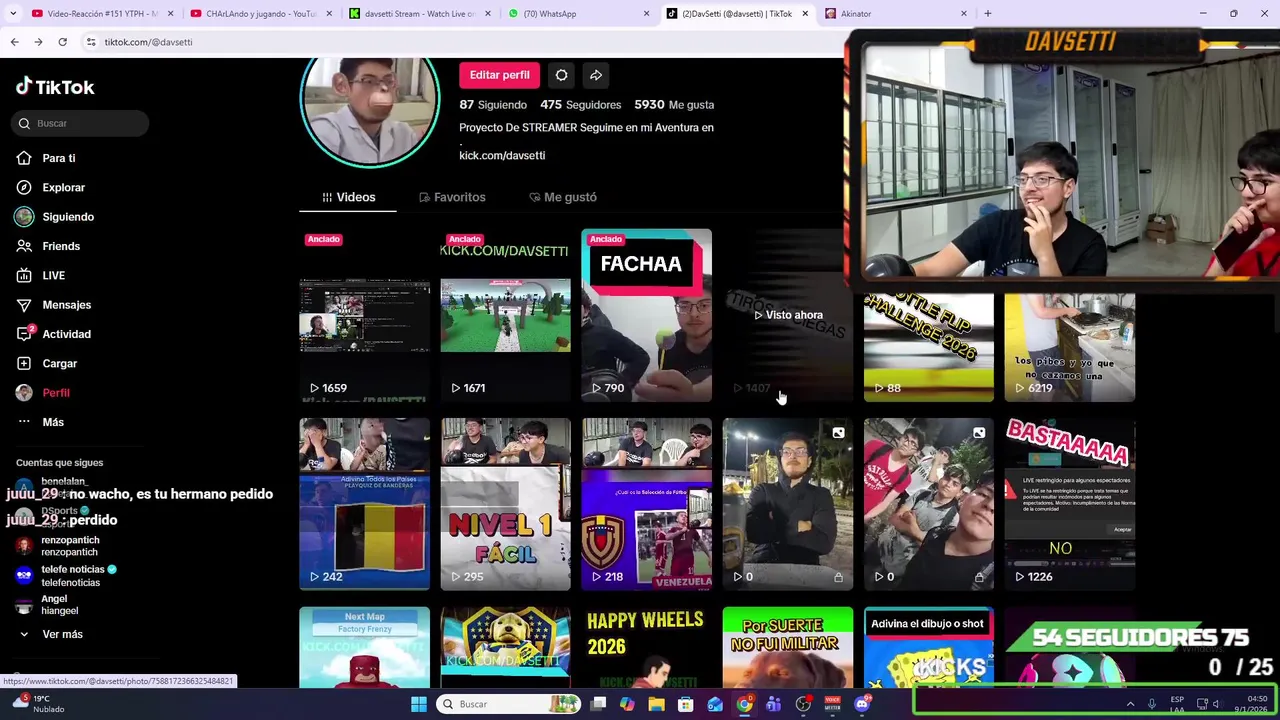Click the profile settings gear icon
1280x720 pixels.
(x=561, y=75)
